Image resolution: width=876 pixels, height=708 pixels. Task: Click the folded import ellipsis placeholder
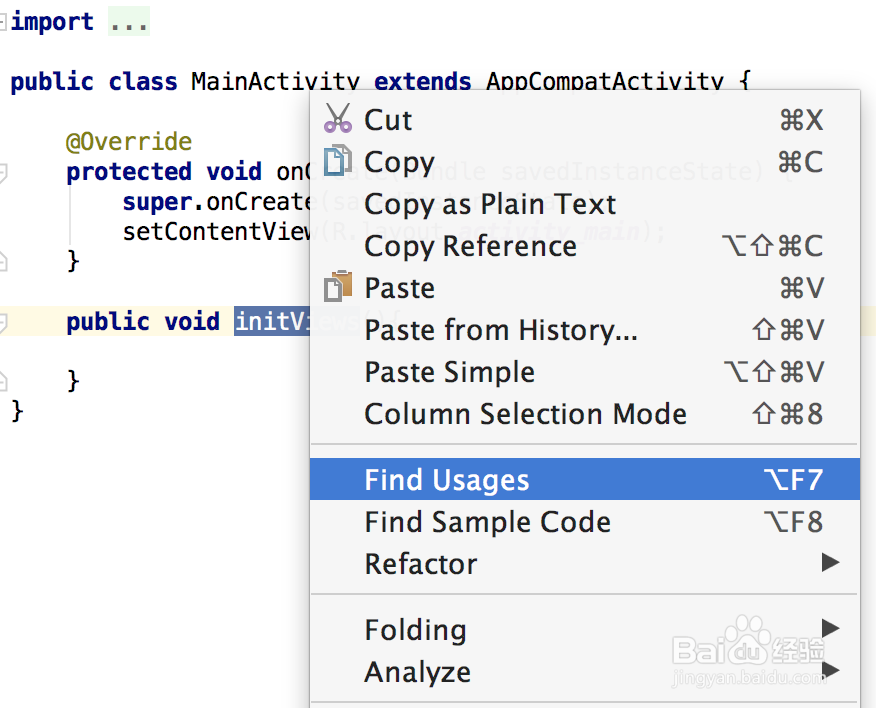pos(129,22)
